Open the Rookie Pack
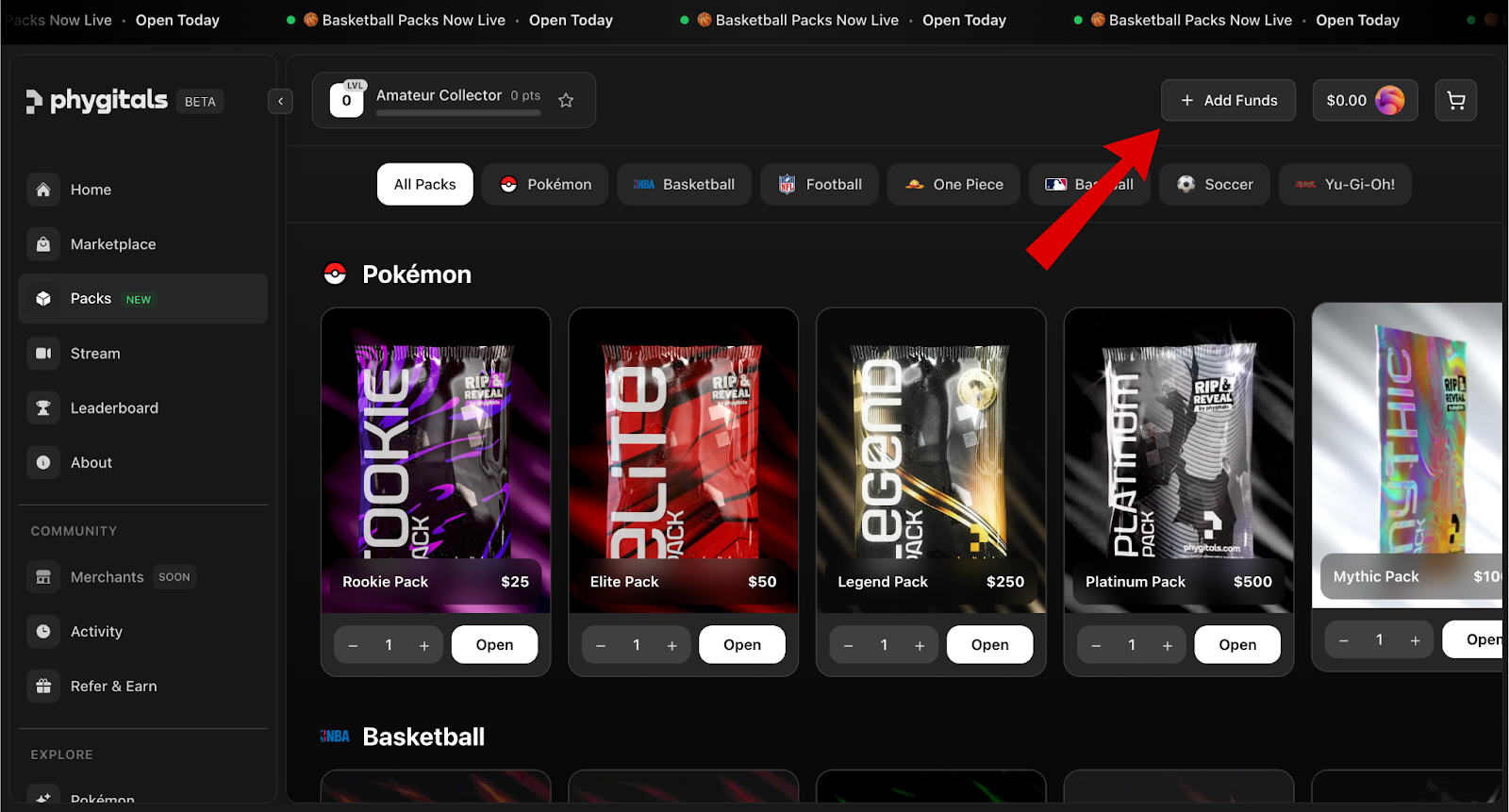 494,645
